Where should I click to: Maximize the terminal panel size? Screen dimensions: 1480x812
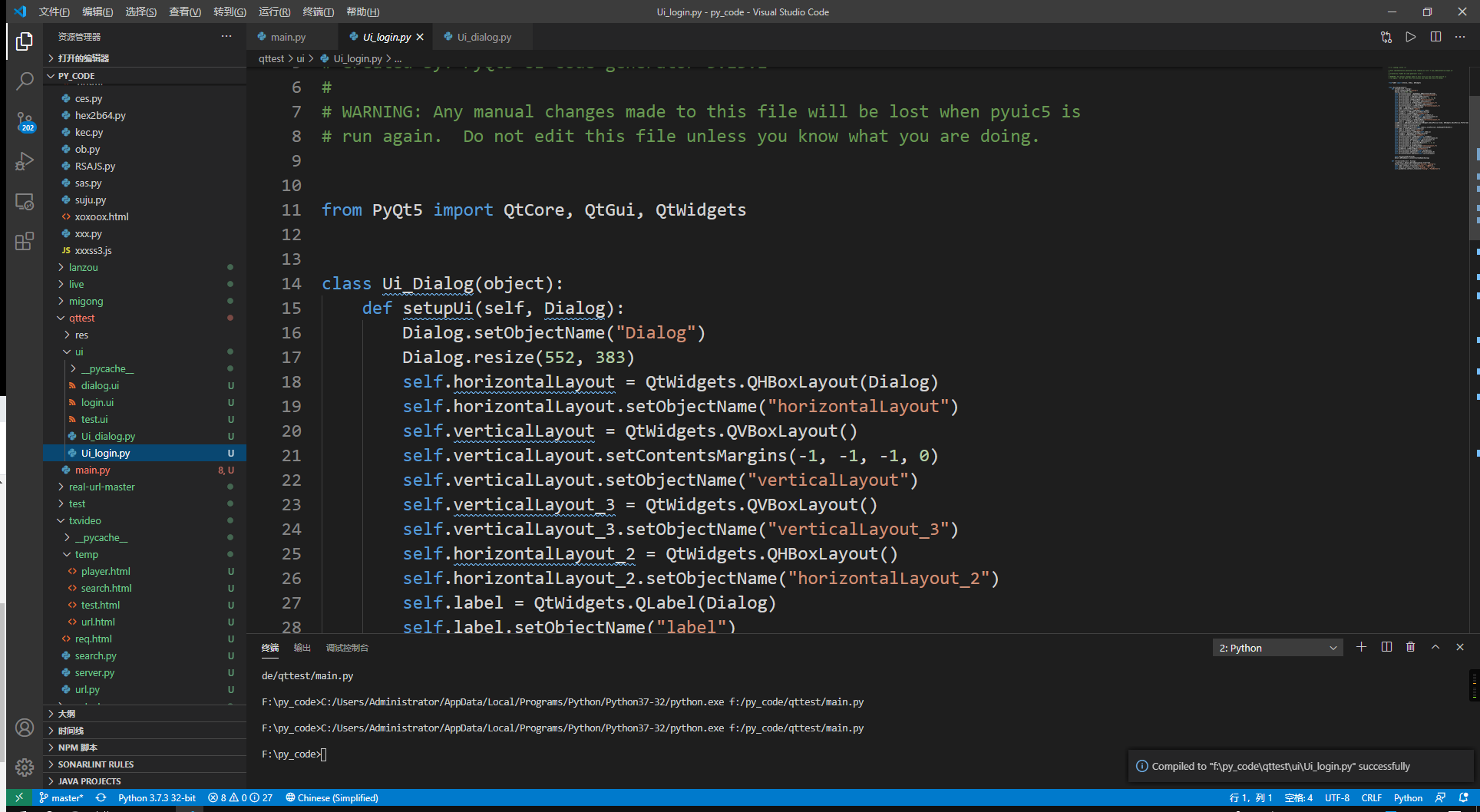pos(1435,647)
